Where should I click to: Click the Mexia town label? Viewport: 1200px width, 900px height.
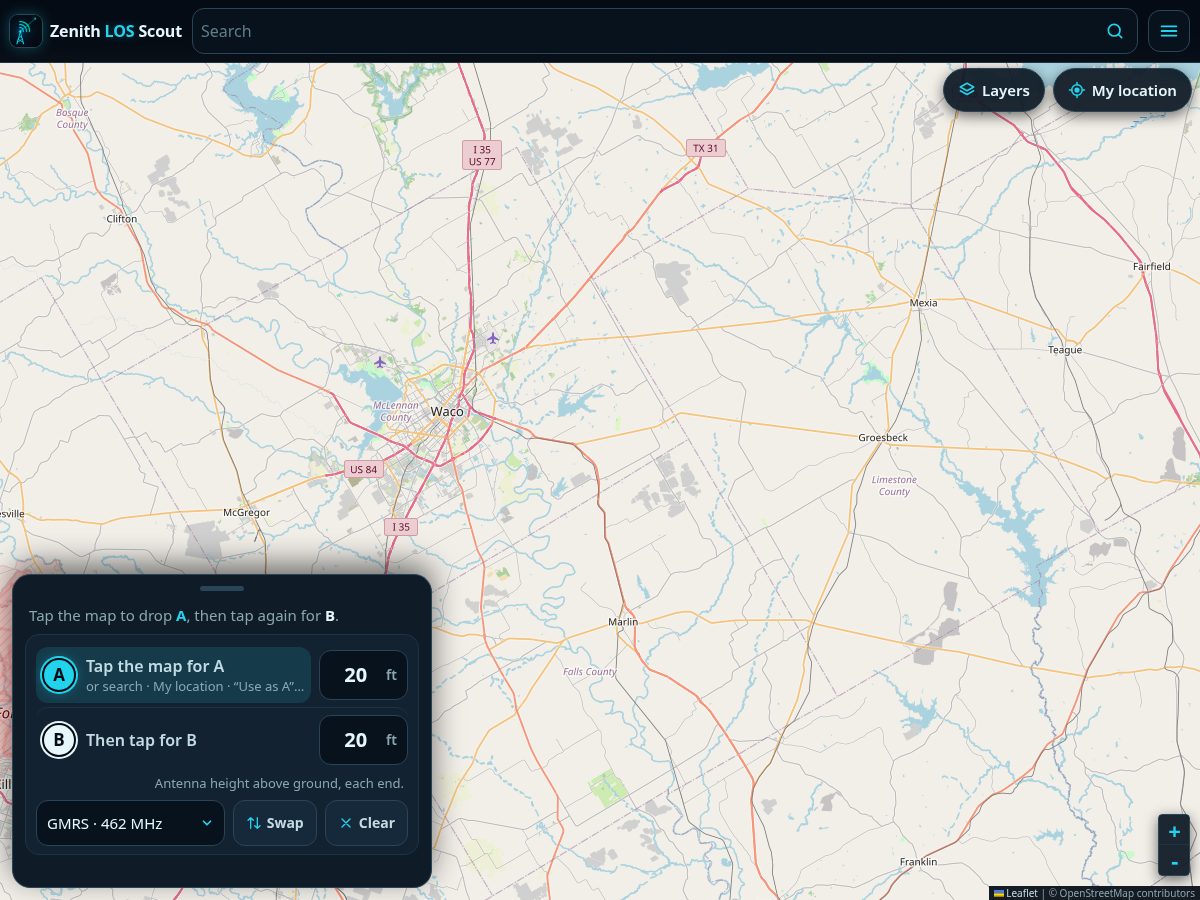tap(924, 302)
